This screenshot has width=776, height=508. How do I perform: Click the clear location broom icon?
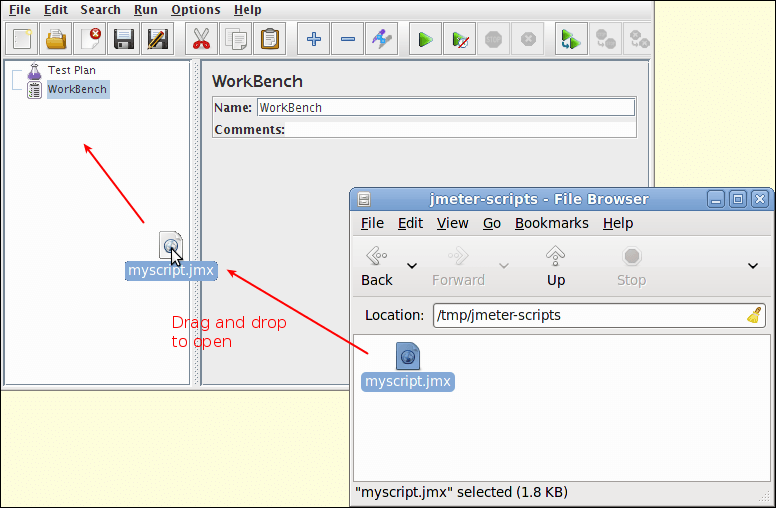click(754, 315)
